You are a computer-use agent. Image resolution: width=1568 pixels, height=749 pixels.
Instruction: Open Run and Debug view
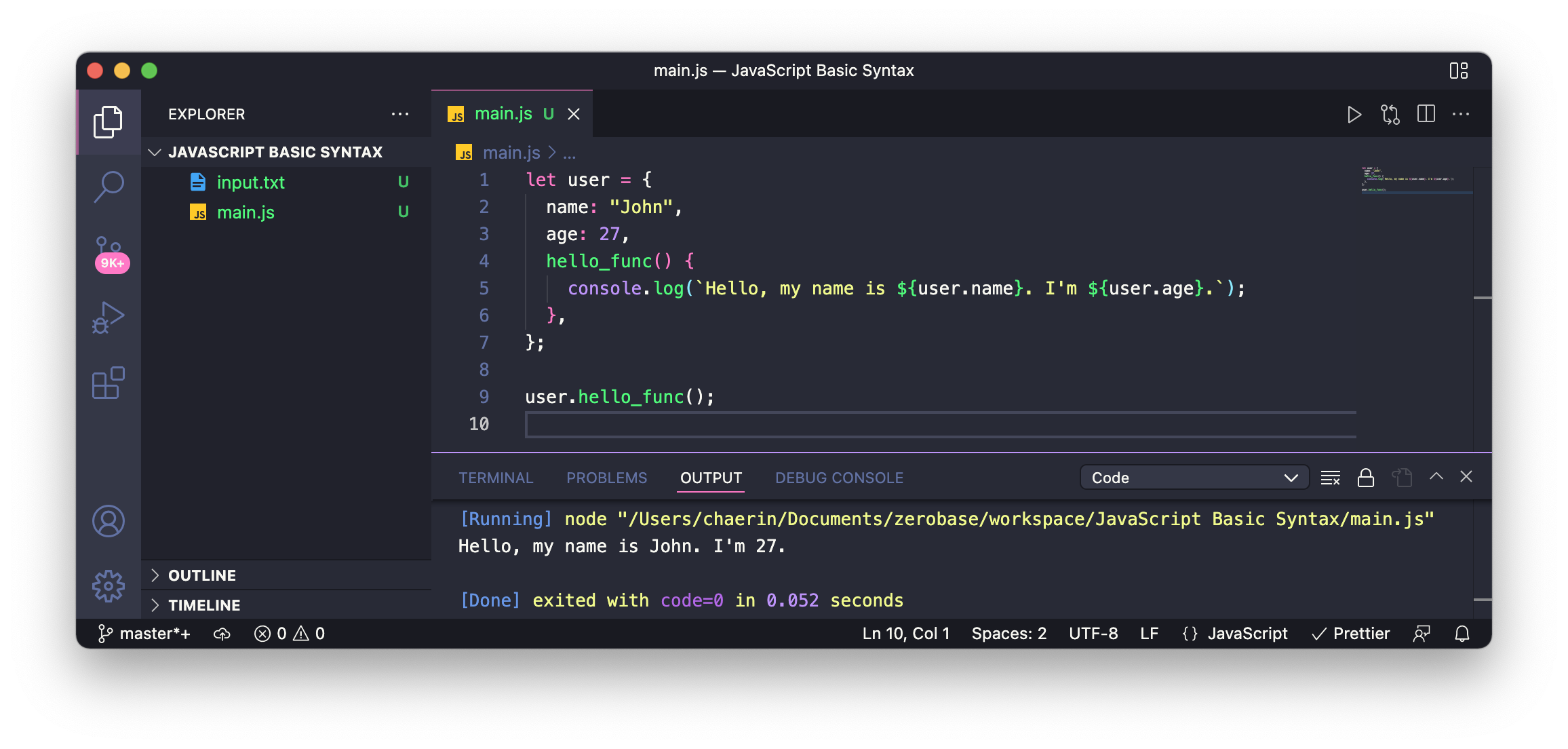click(109, 318)
